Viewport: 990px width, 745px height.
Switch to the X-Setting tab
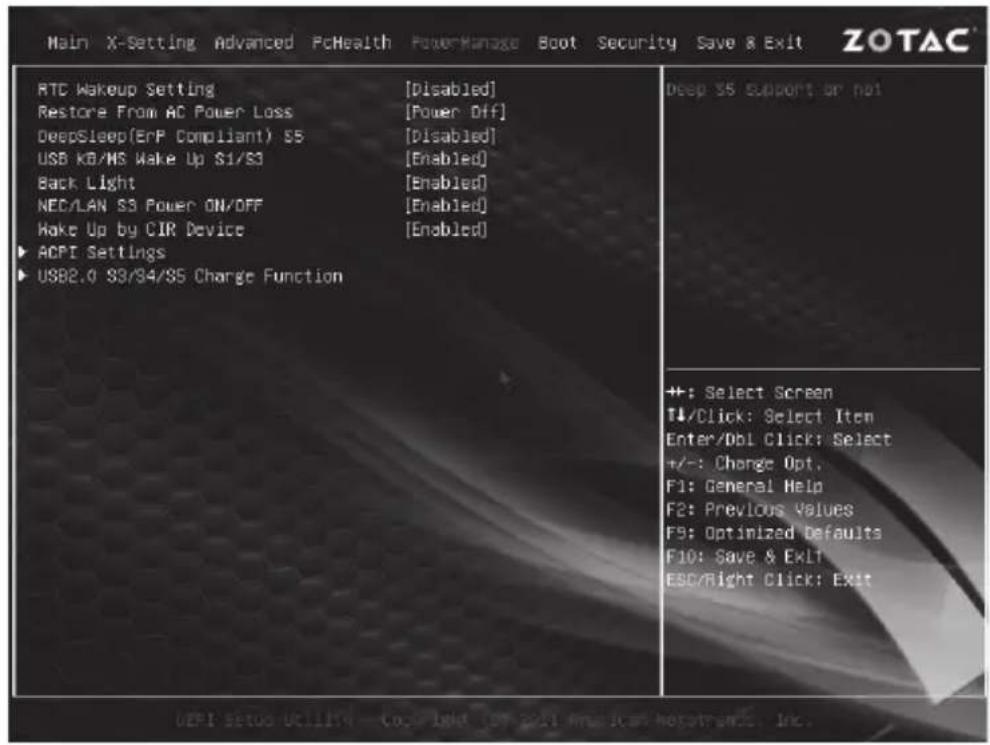click(x=151, y=43)
